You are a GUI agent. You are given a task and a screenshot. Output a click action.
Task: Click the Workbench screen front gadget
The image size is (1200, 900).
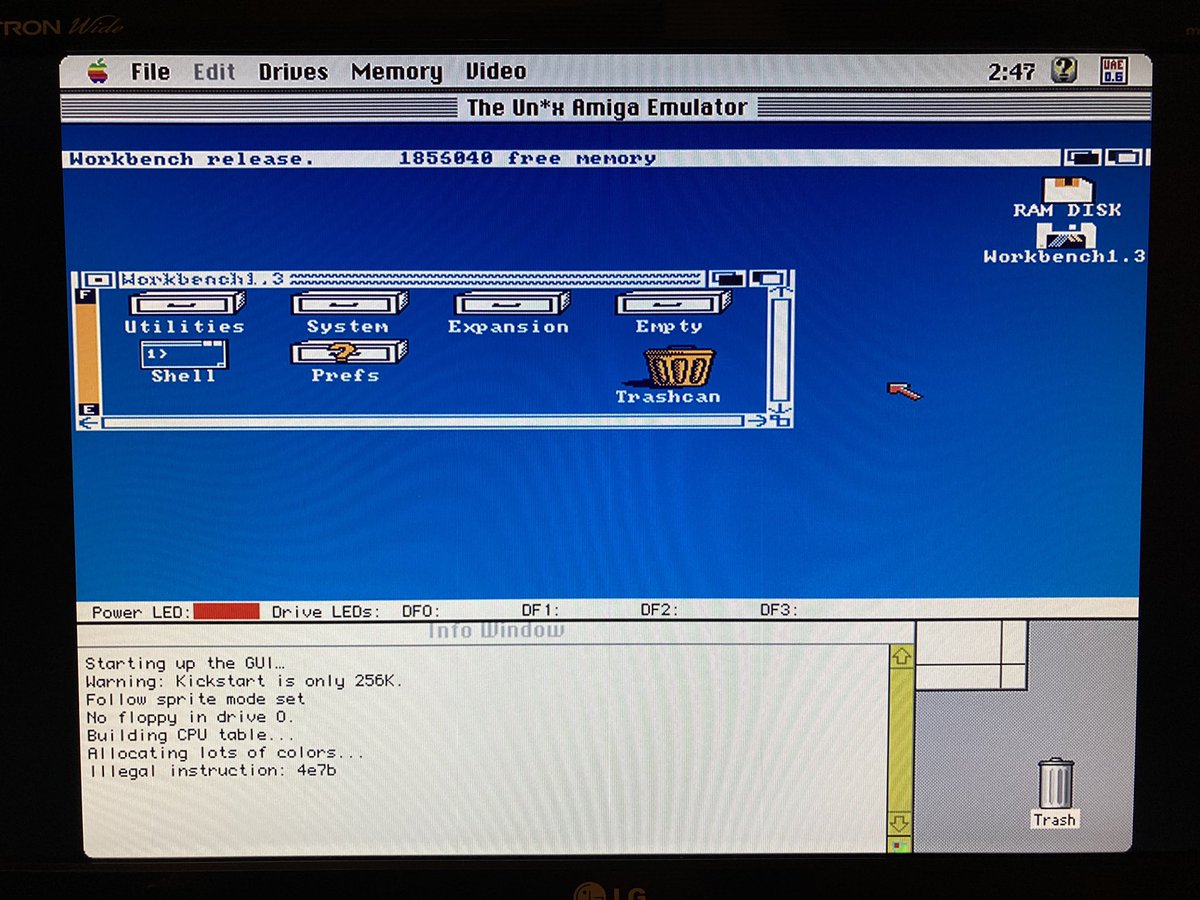click(x=1124, y=158)
